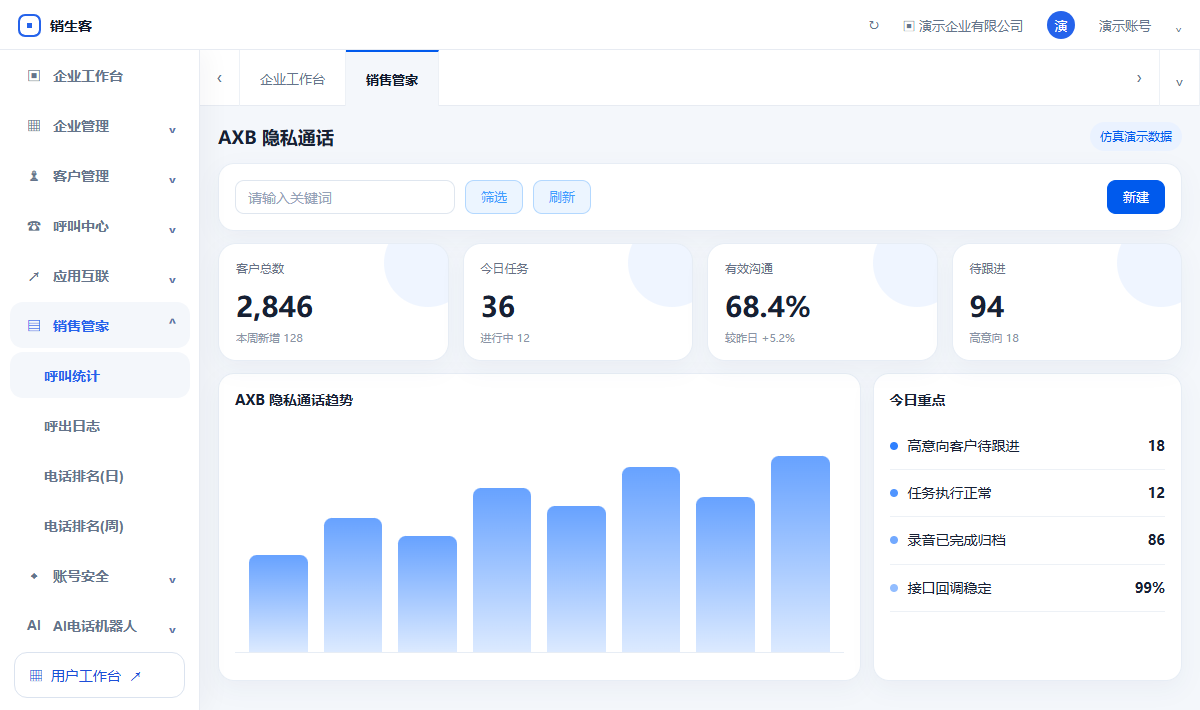
Task: Switch to the 企业工作台 tab
Action: pyautogui.click(x=292, y=79)
